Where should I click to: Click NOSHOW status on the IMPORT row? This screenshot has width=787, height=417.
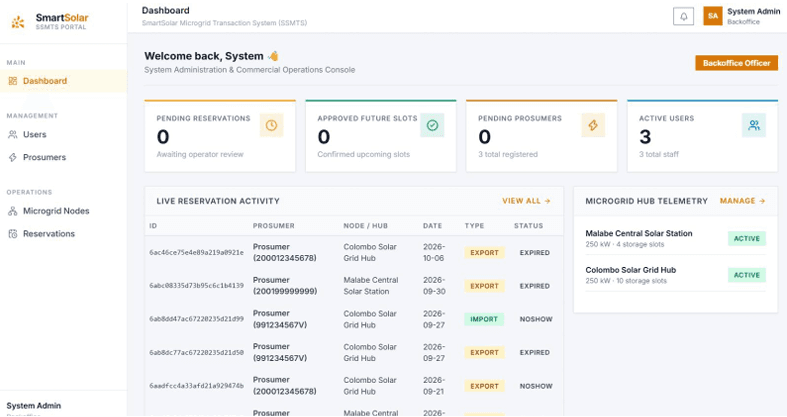536,319
